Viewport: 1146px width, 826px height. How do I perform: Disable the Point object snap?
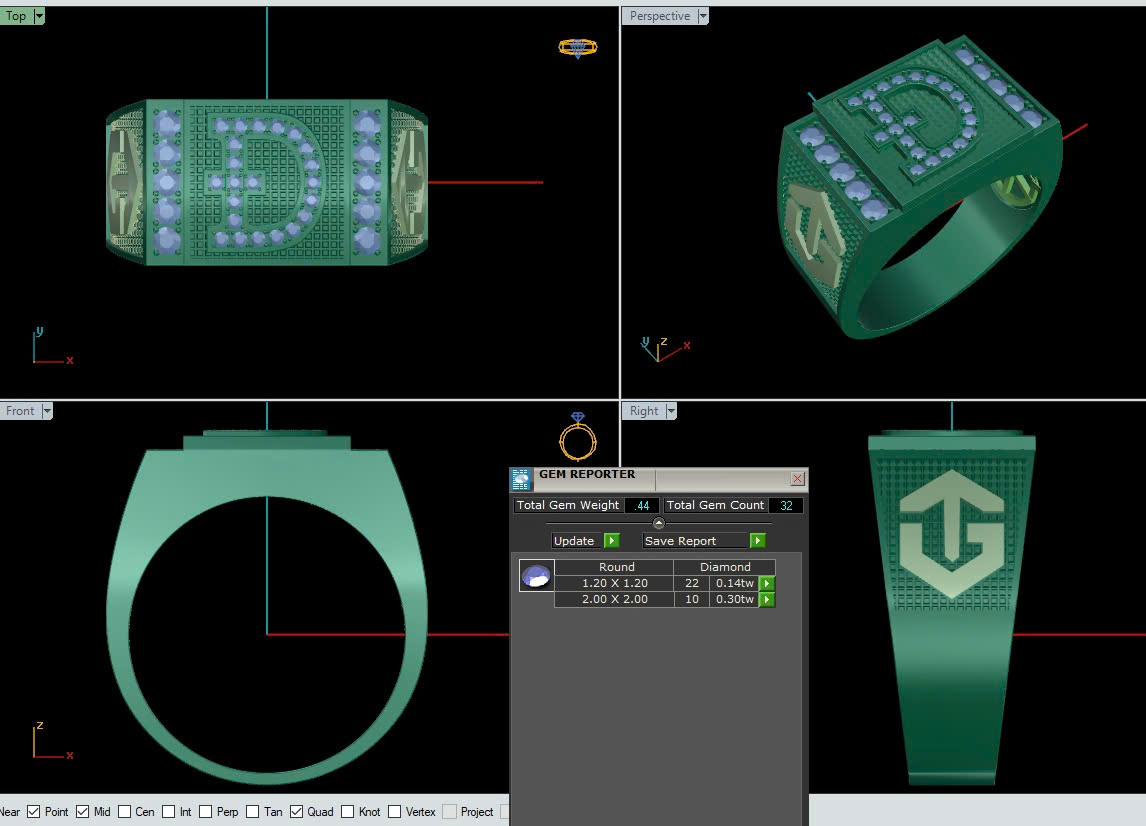[x=34, y=812]
